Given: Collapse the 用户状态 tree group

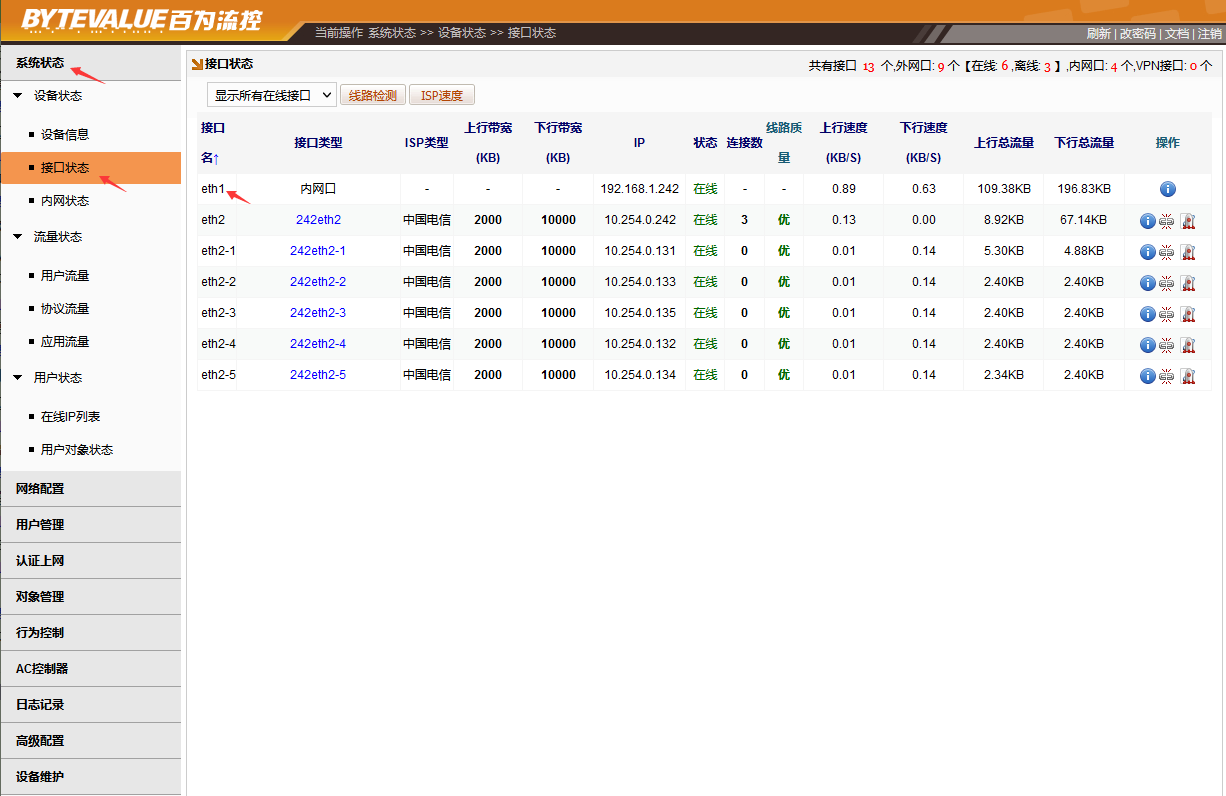Looking at the screenshot, I should point(18,378).
